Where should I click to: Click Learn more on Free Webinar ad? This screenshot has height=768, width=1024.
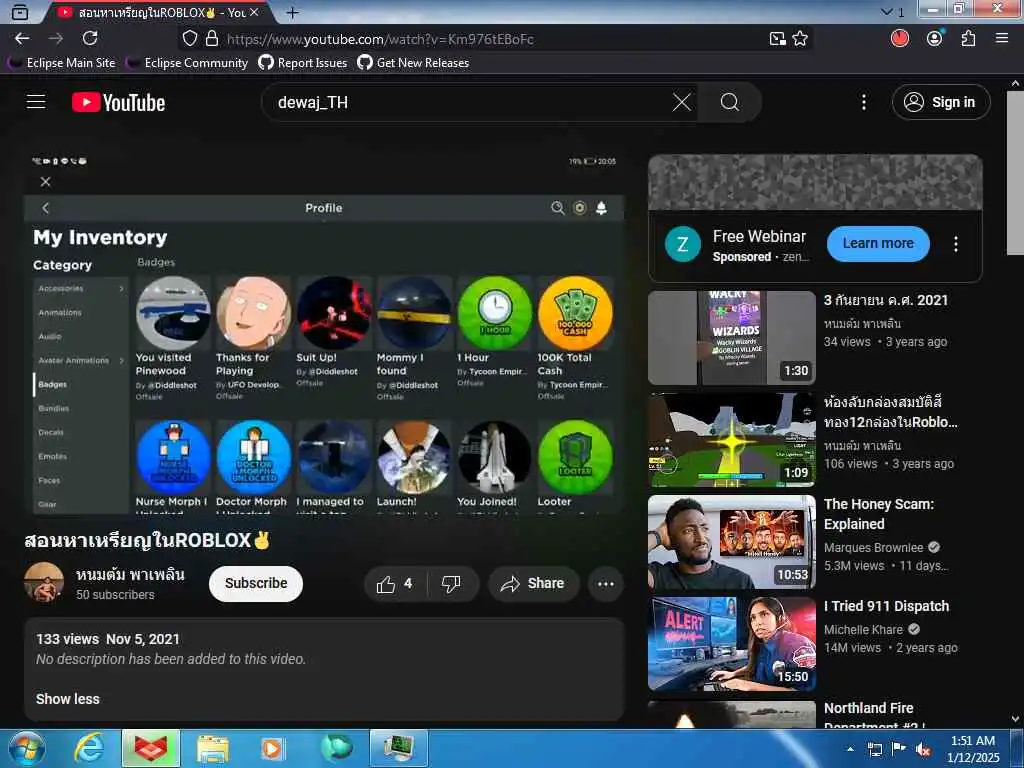[x=878, y=243]
